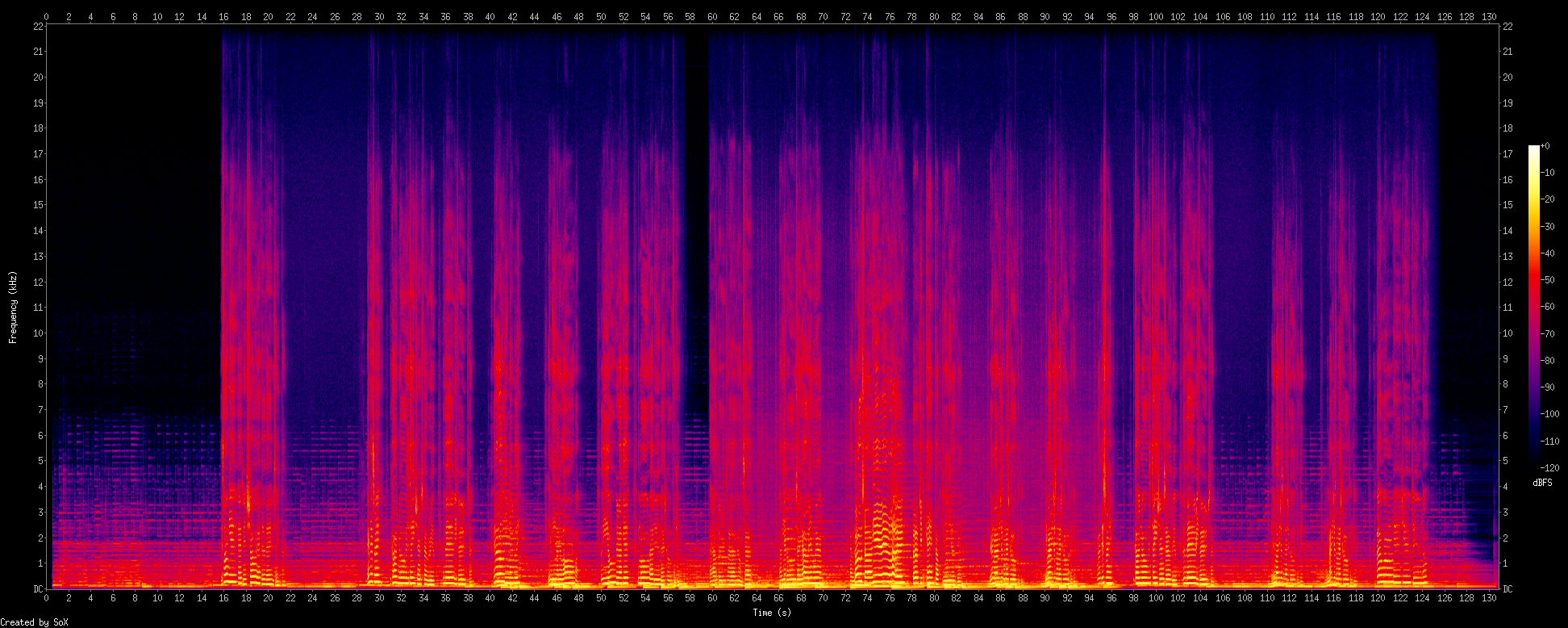Click the Time (s) axis title

772,613
